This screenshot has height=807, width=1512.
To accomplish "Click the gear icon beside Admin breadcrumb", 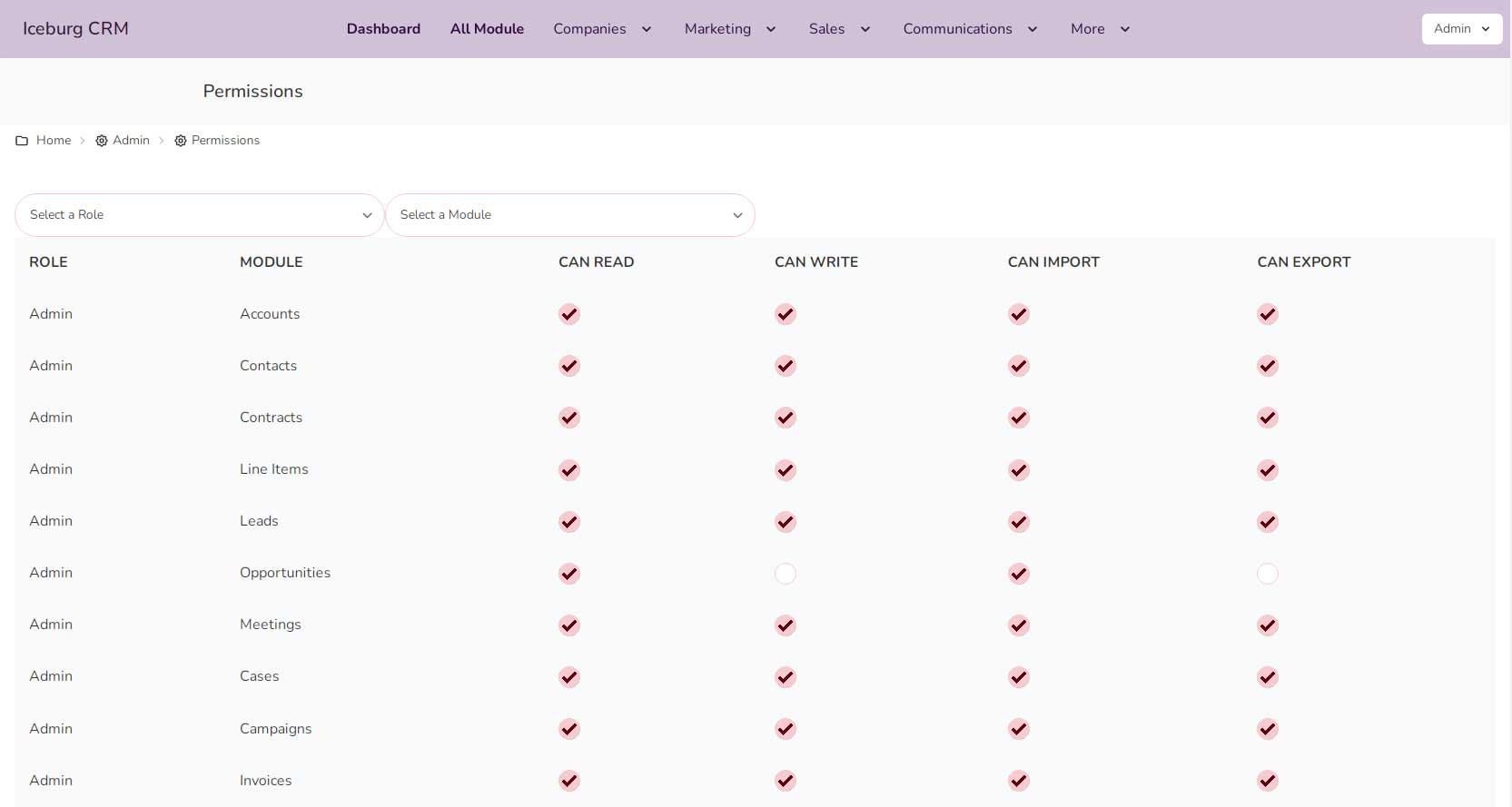I will 102,141.
